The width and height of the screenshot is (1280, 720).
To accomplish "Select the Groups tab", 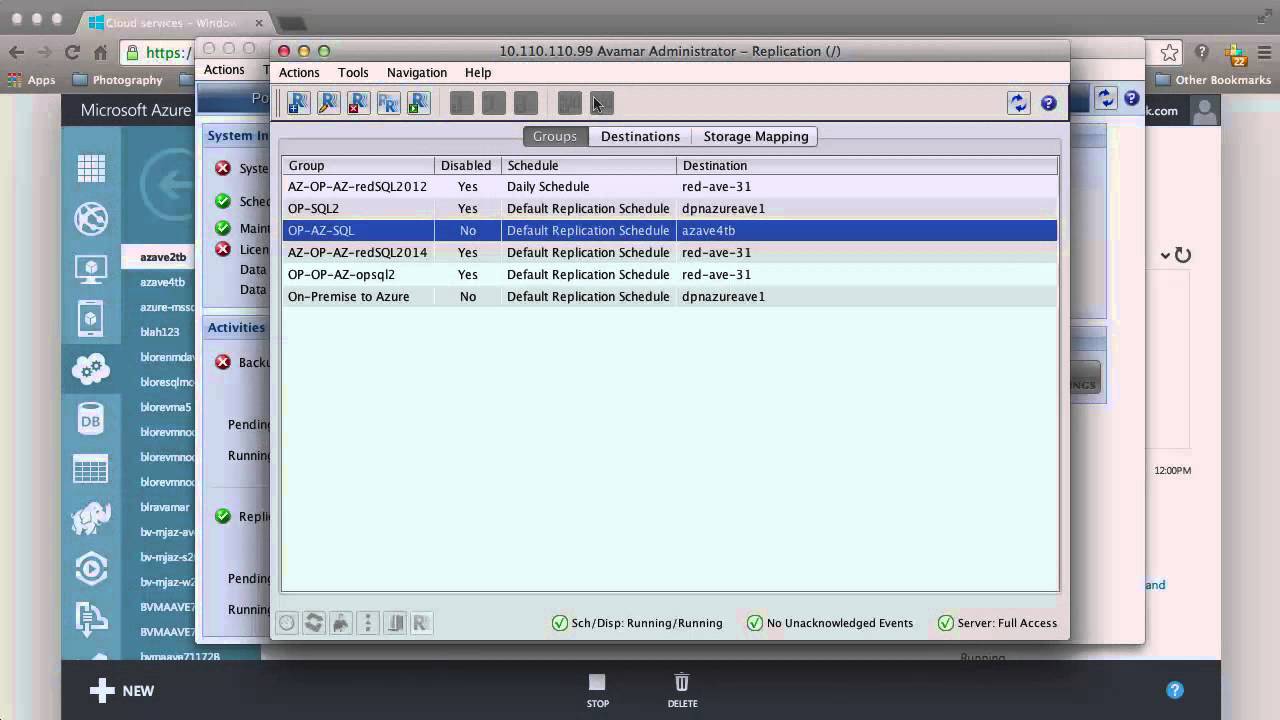I will [555, 136].
